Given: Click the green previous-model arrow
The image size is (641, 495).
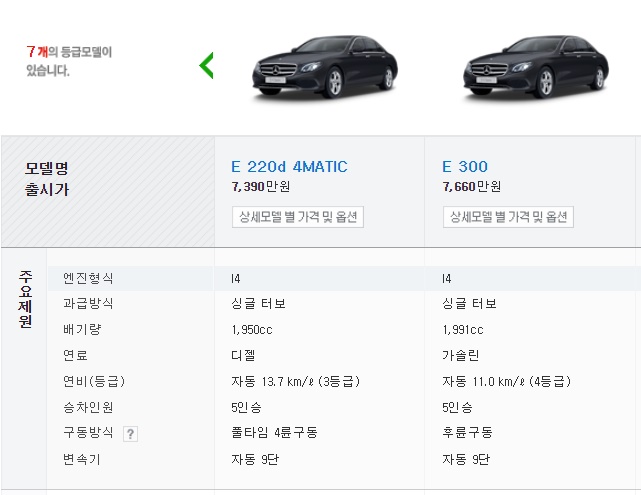Looking at the screenshot, I should pyautogui.click(x=206, y=65).
